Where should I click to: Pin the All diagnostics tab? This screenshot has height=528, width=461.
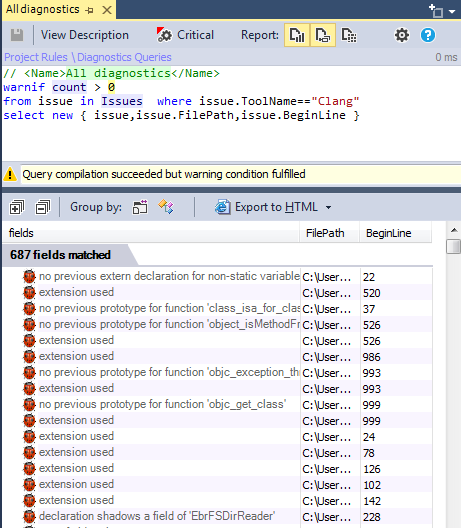coord(89,10)
